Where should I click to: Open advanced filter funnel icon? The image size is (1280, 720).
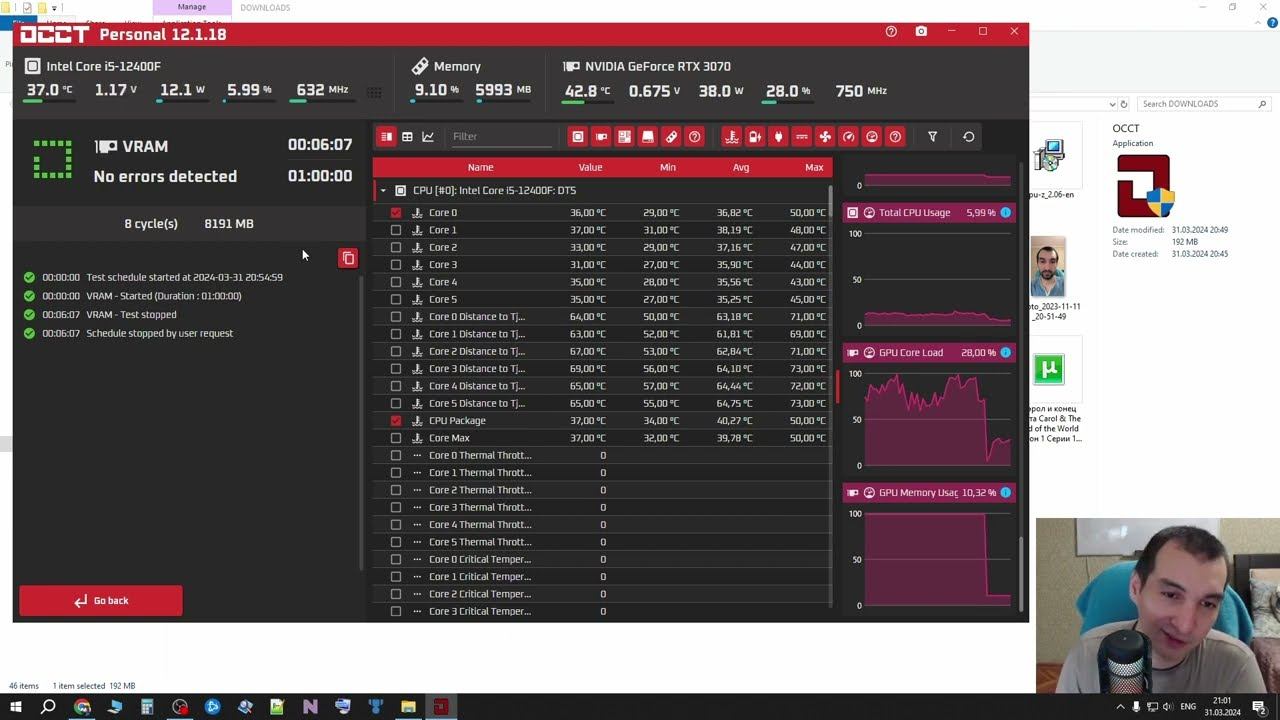tap(932, 137)
